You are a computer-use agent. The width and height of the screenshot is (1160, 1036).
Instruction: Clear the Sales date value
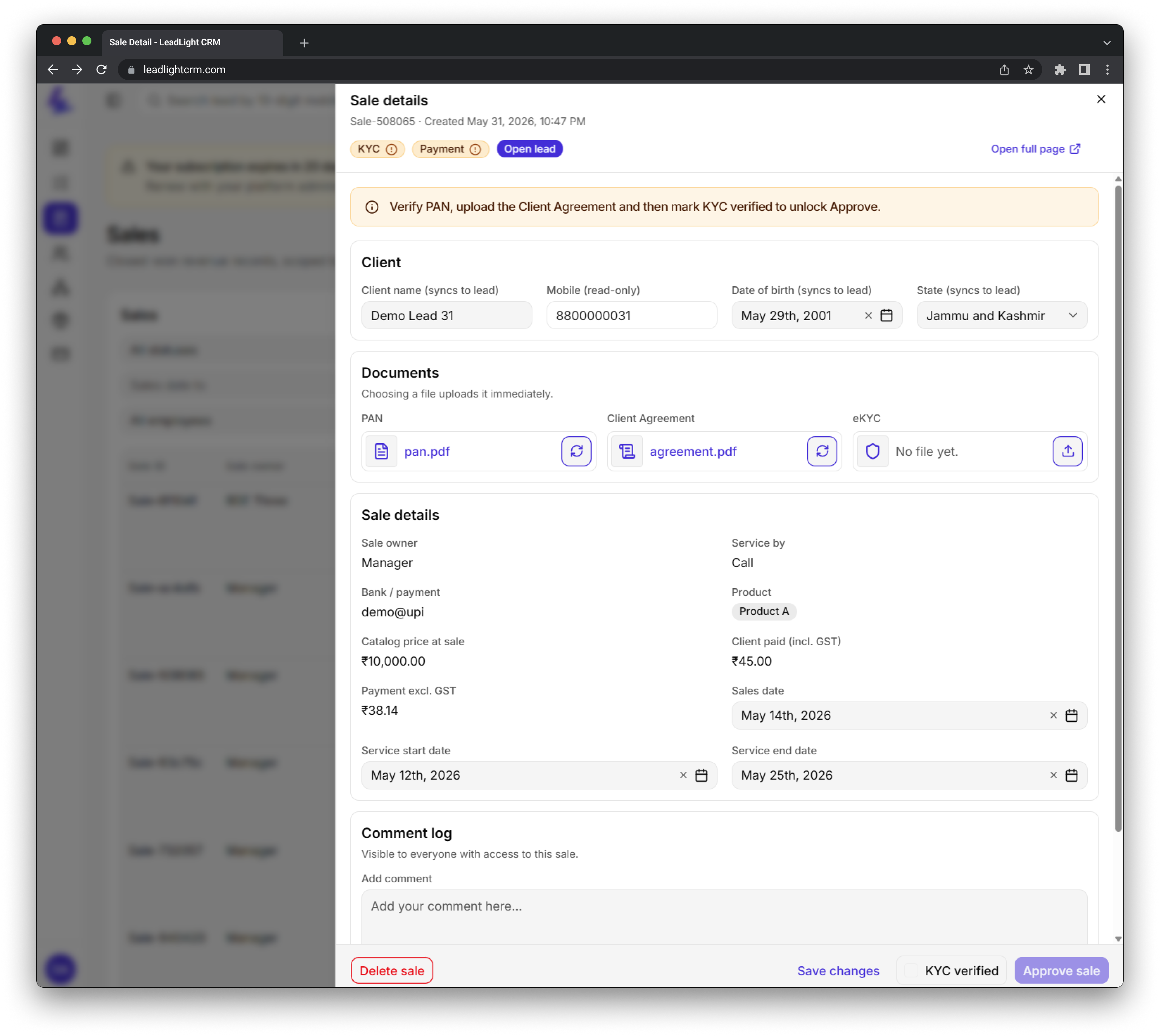click(x=1053, y=715)
